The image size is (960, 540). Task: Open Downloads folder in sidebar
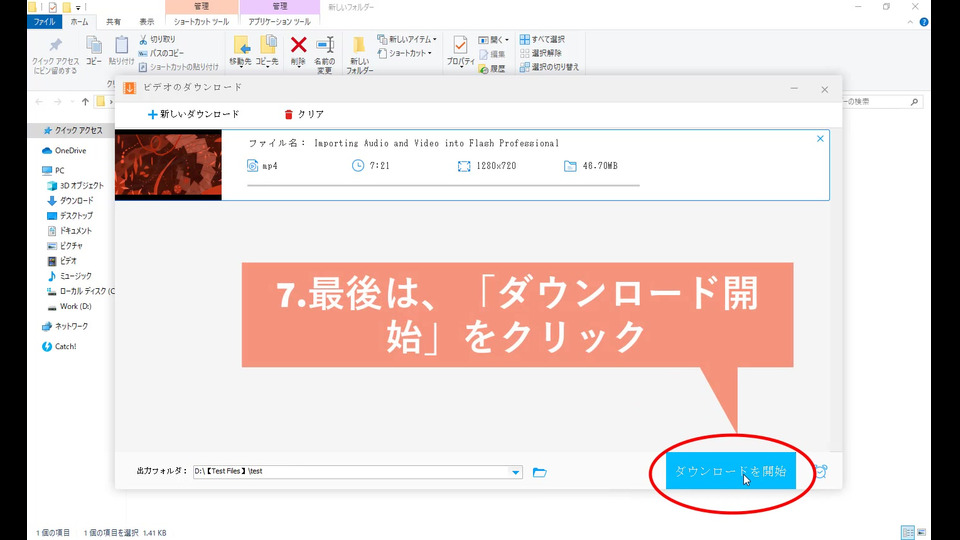tap(70, 201)
